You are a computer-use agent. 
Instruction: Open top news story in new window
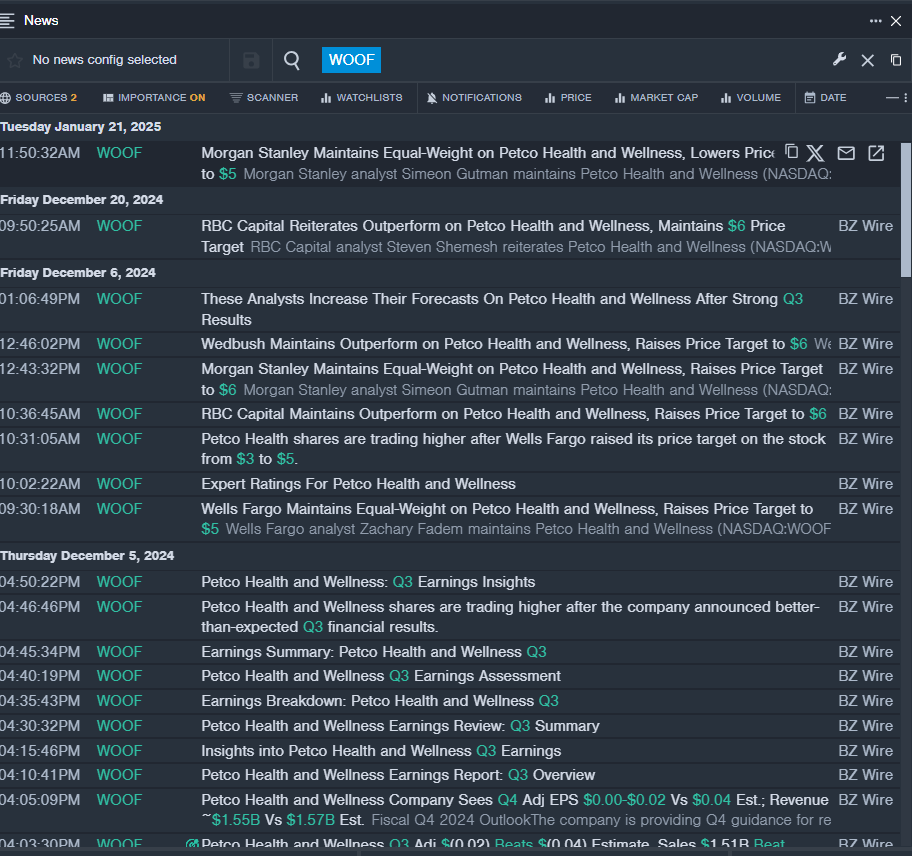[876, 153]
